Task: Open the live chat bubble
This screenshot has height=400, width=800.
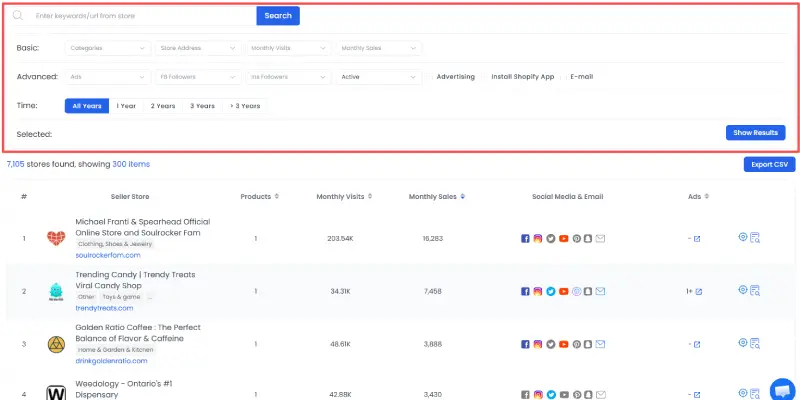Action: coord(783,390)
